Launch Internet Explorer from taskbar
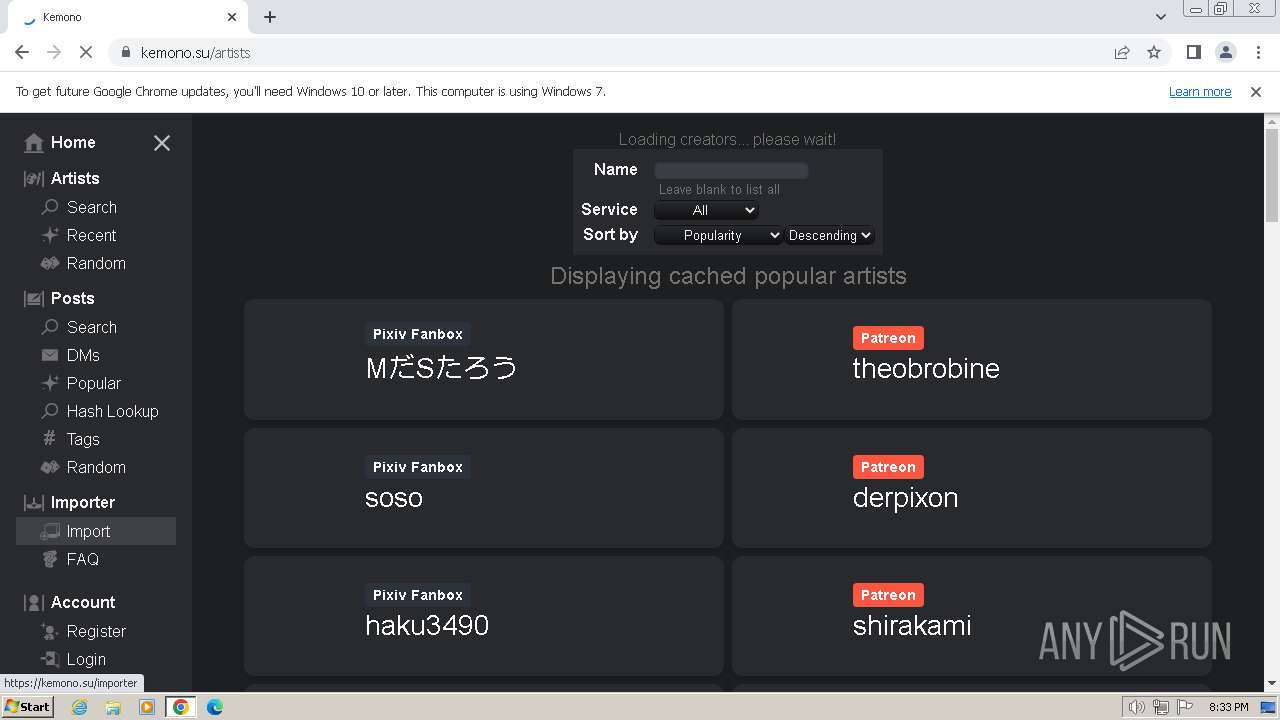 tap(79, 707)
